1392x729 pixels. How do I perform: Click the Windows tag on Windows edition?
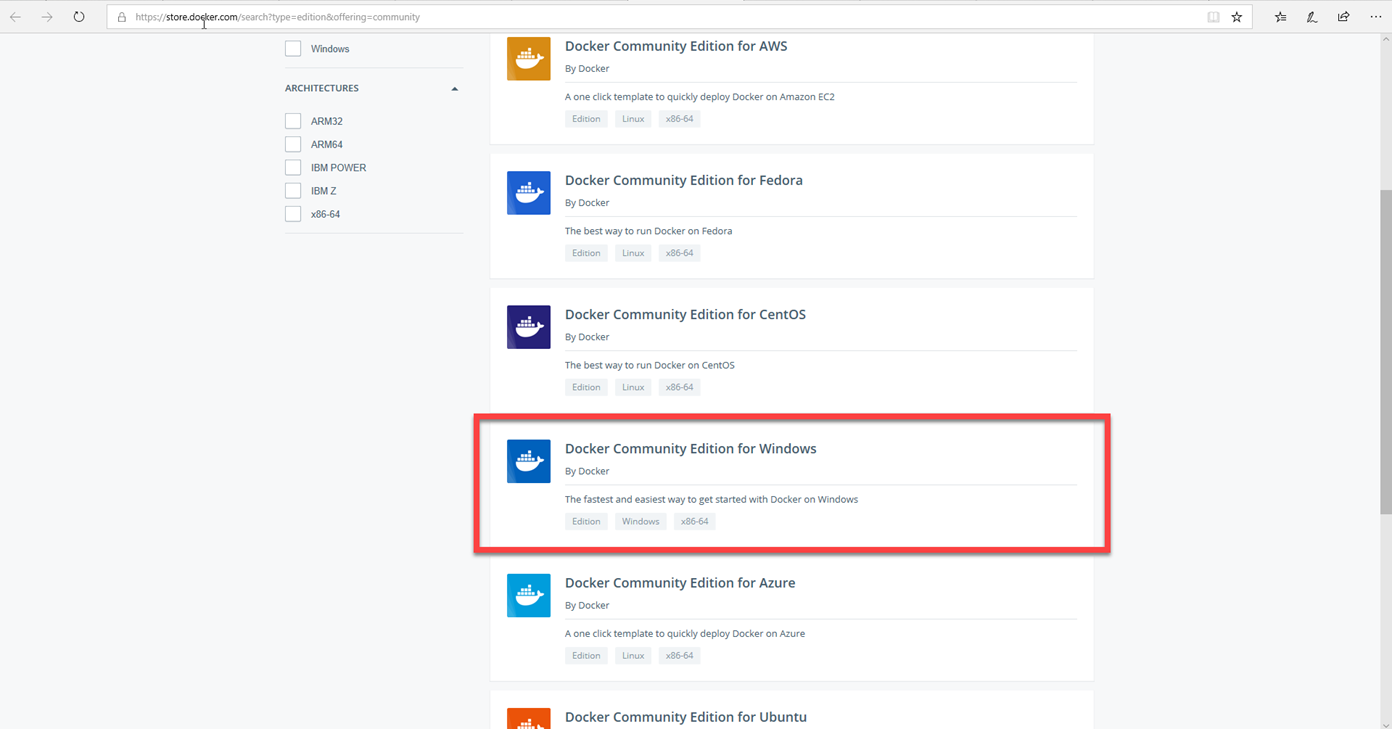pos(641,521)
